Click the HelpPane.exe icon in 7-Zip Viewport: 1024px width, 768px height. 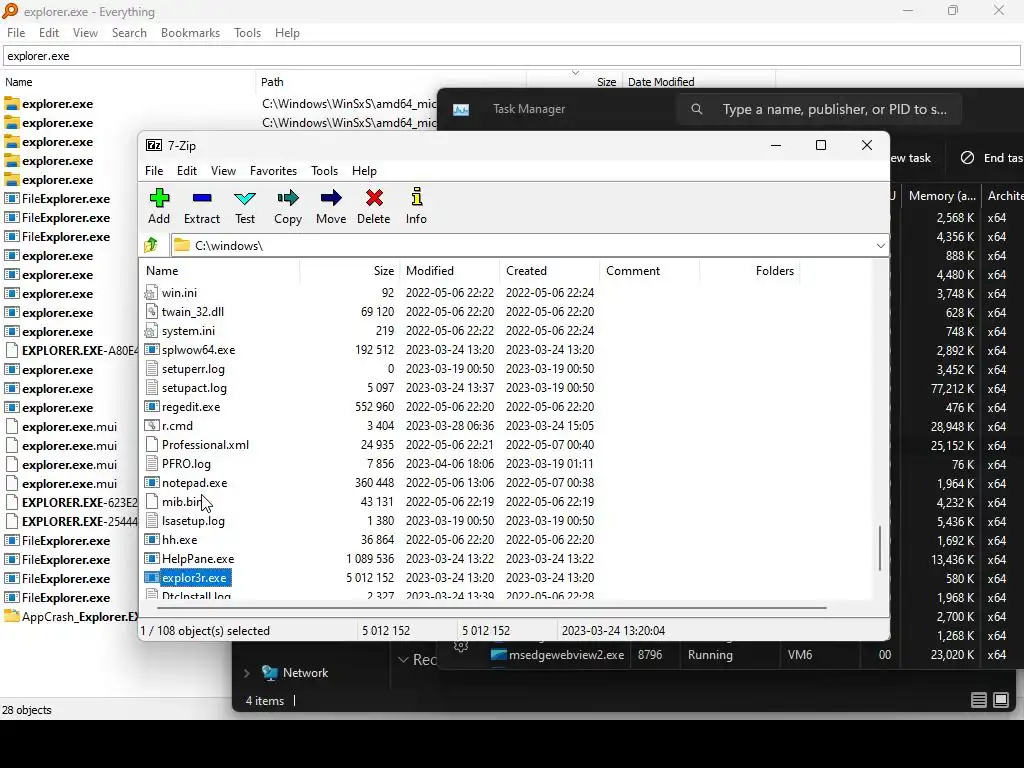(152, 558)
